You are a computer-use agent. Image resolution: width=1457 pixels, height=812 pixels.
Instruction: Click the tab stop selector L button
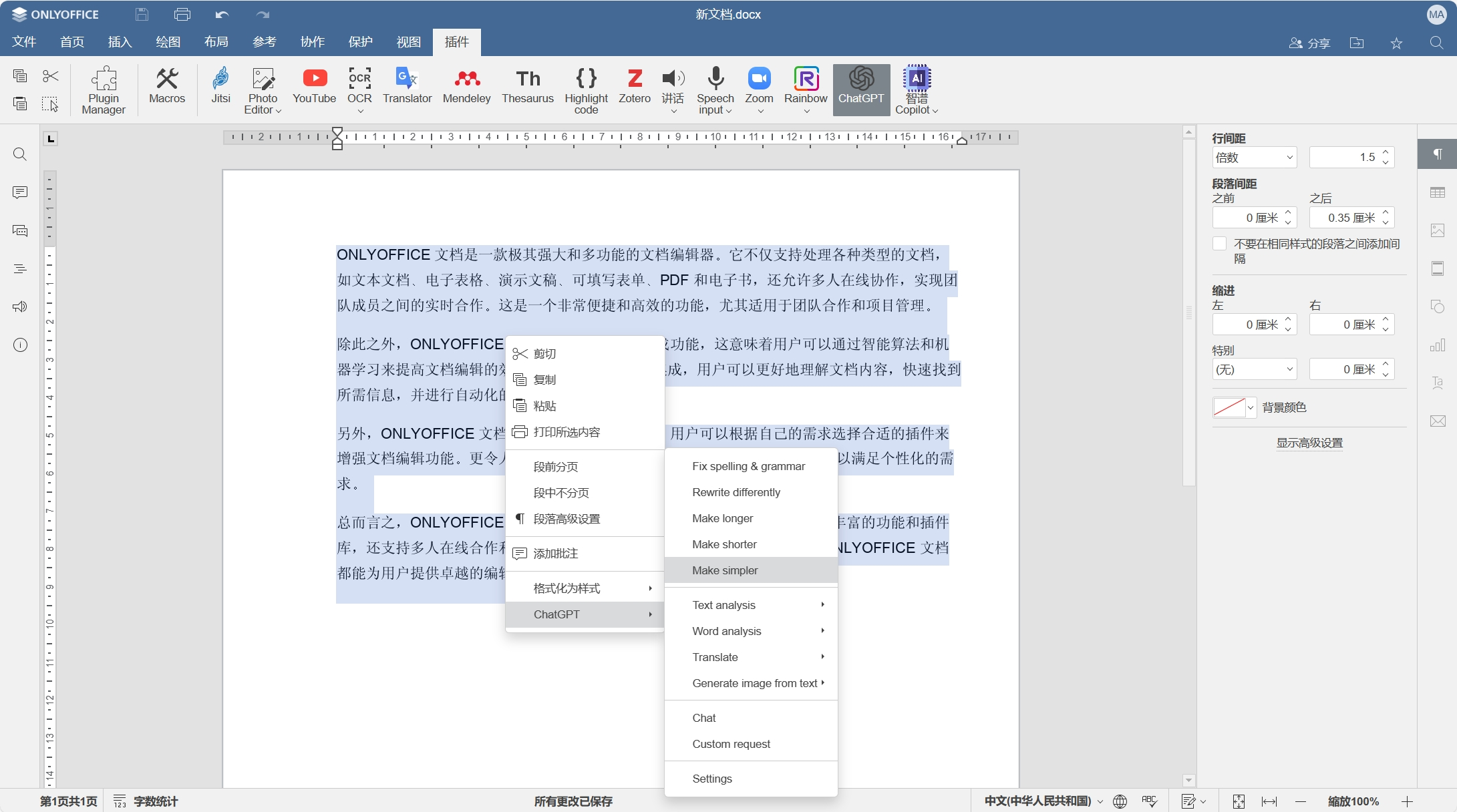click(x=51, y=138)
